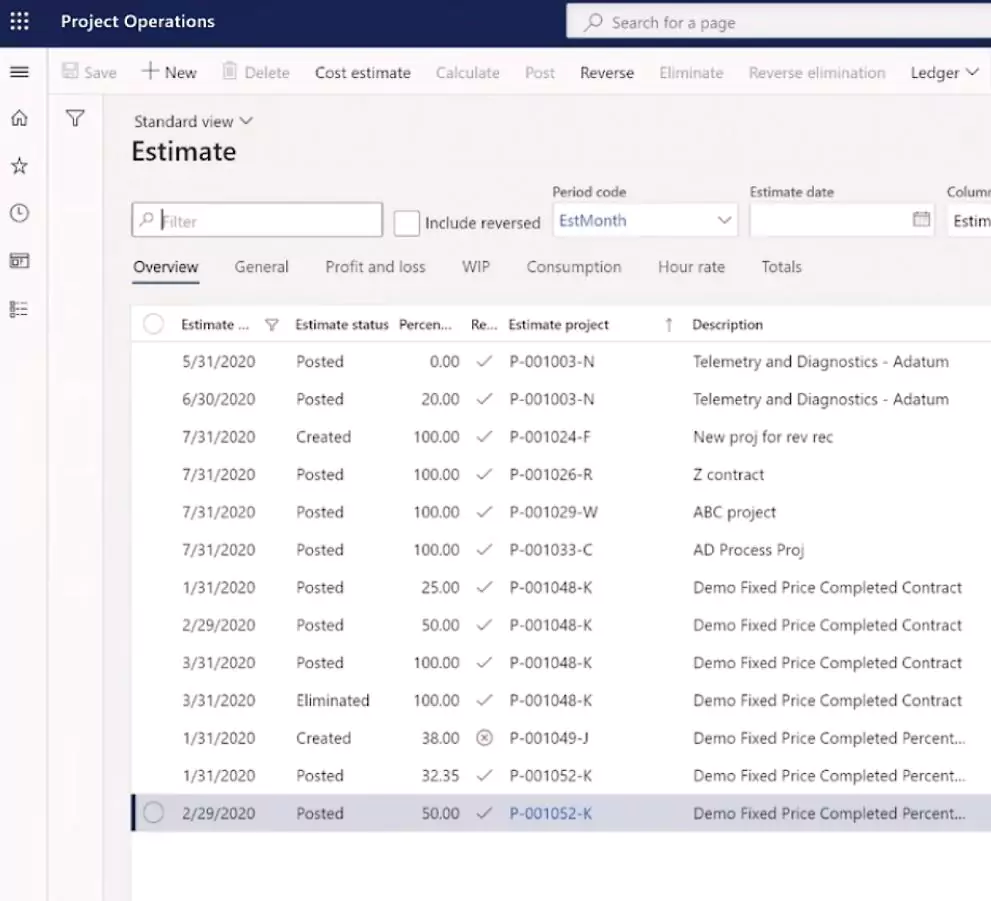The width and height of the screenshot is (991, 901).
Task: Expand the Ledger menu
Action: pos(944,73)
